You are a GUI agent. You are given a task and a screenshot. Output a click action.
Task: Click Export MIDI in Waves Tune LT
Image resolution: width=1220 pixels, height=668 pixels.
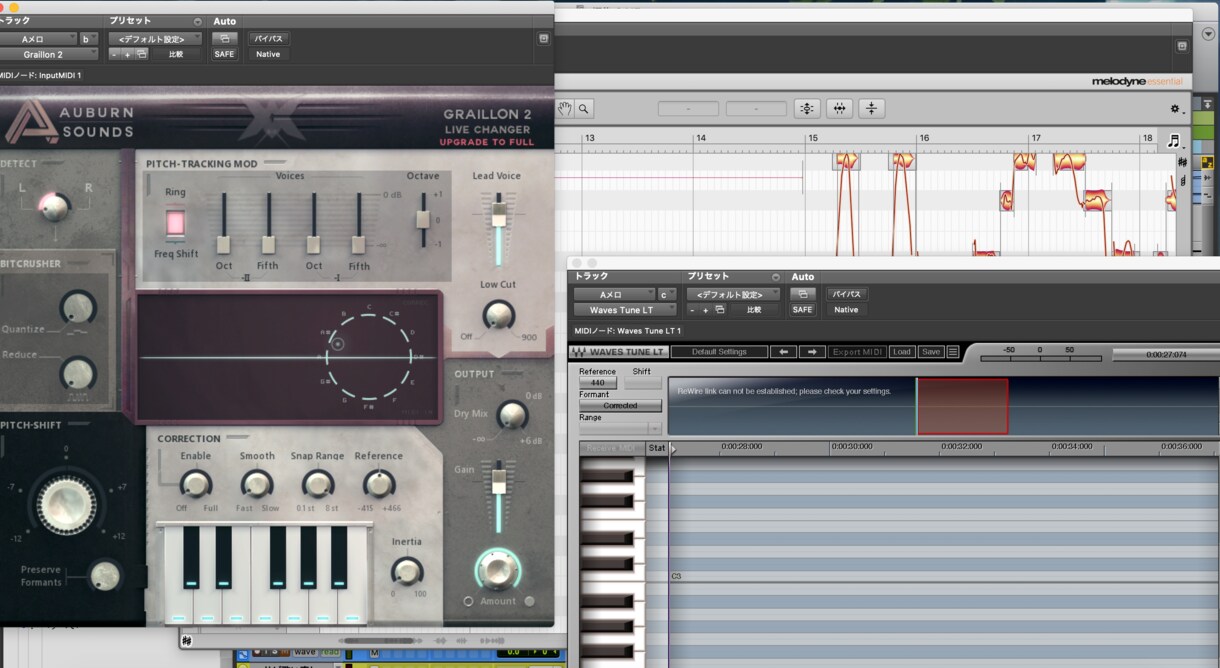click(x=858, y=352)
